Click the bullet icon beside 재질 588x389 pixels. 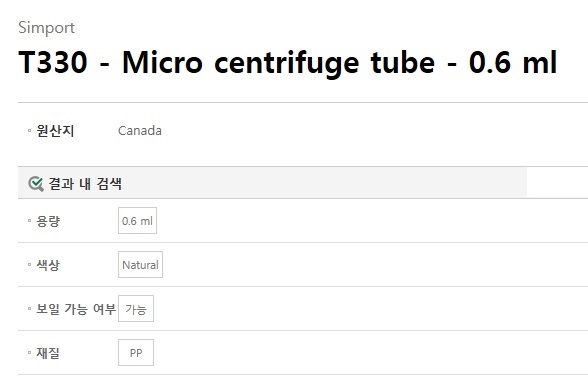click(29, 353)
